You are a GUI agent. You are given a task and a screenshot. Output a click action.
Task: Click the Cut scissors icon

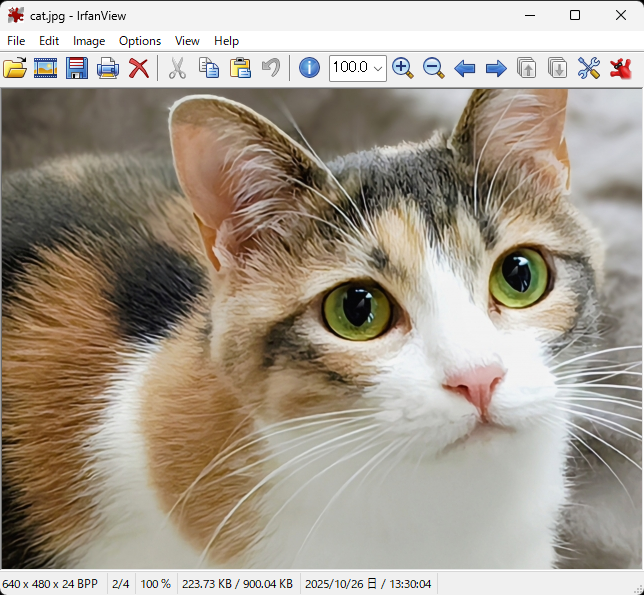177,68
